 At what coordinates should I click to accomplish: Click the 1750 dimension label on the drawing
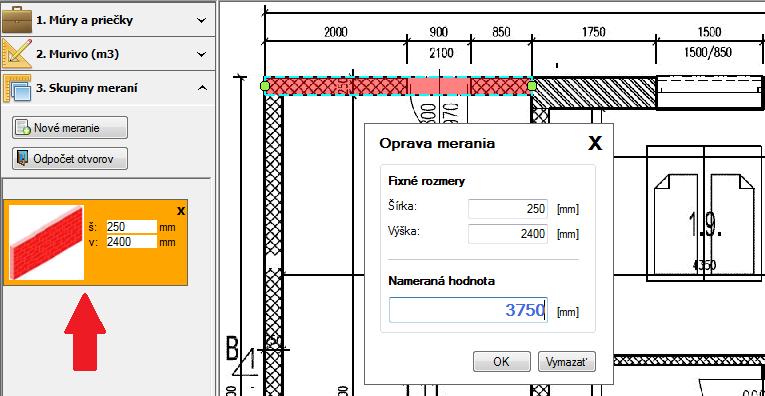593,33
